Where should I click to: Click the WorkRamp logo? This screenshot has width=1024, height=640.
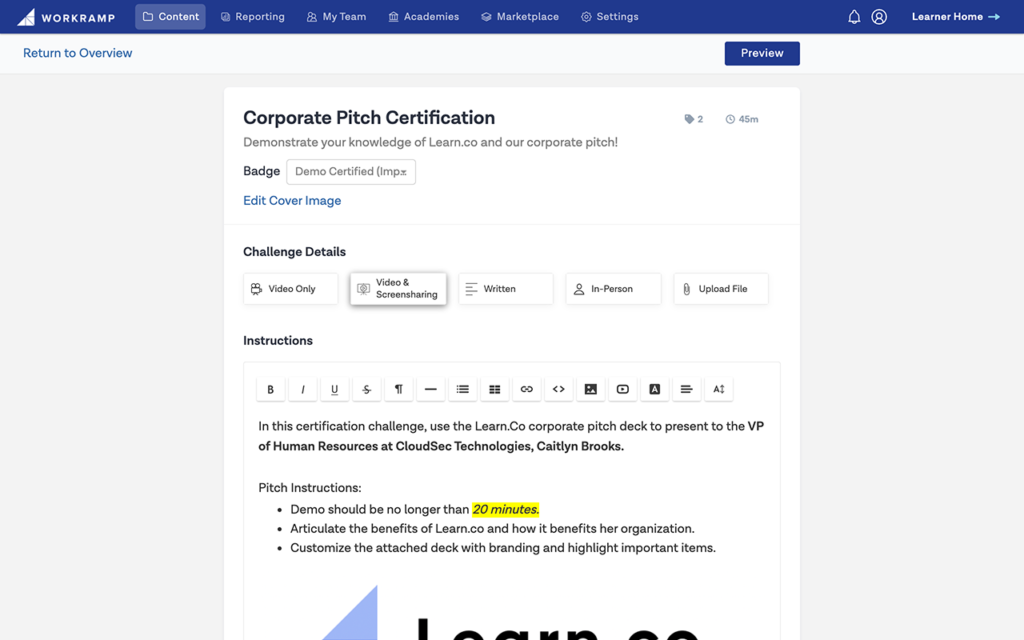pos(66,17)
